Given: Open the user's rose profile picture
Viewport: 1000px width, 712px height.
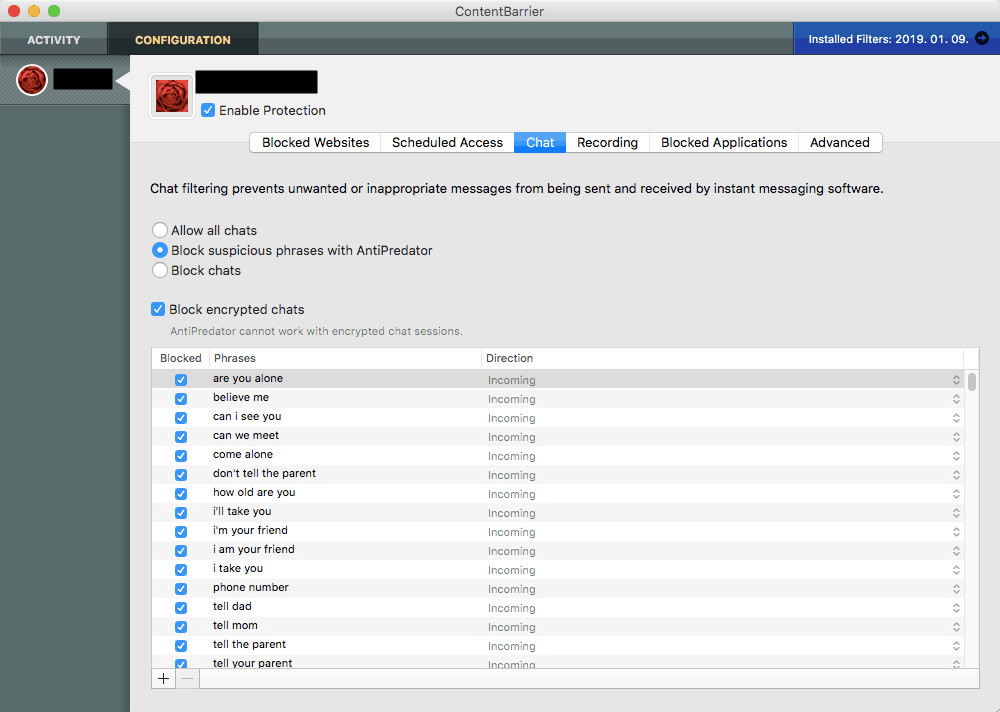Looking at the screenshot, I should point(171,95).
